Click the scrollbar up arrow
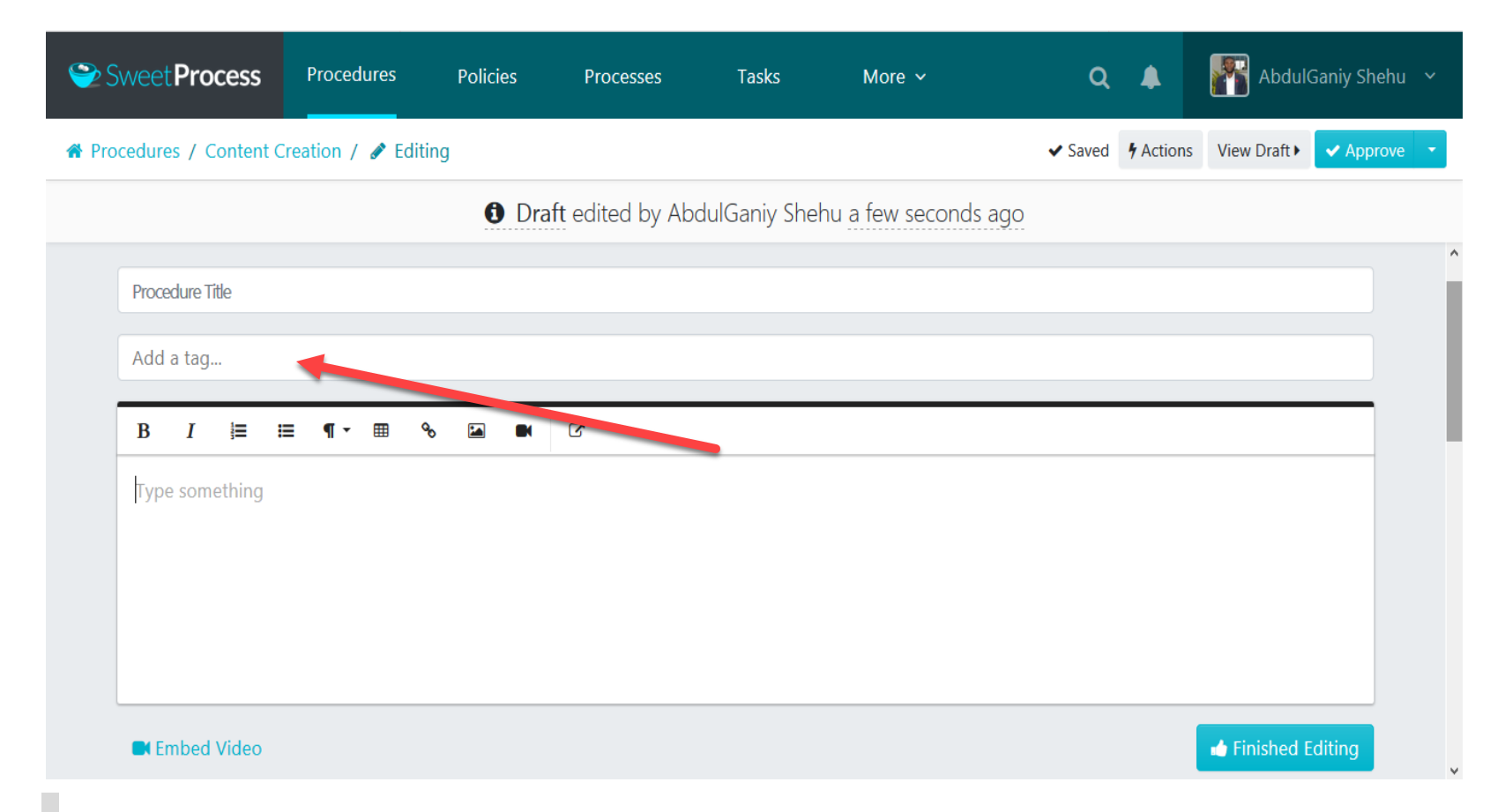The image size is (1505, 812). [1454, 253]
